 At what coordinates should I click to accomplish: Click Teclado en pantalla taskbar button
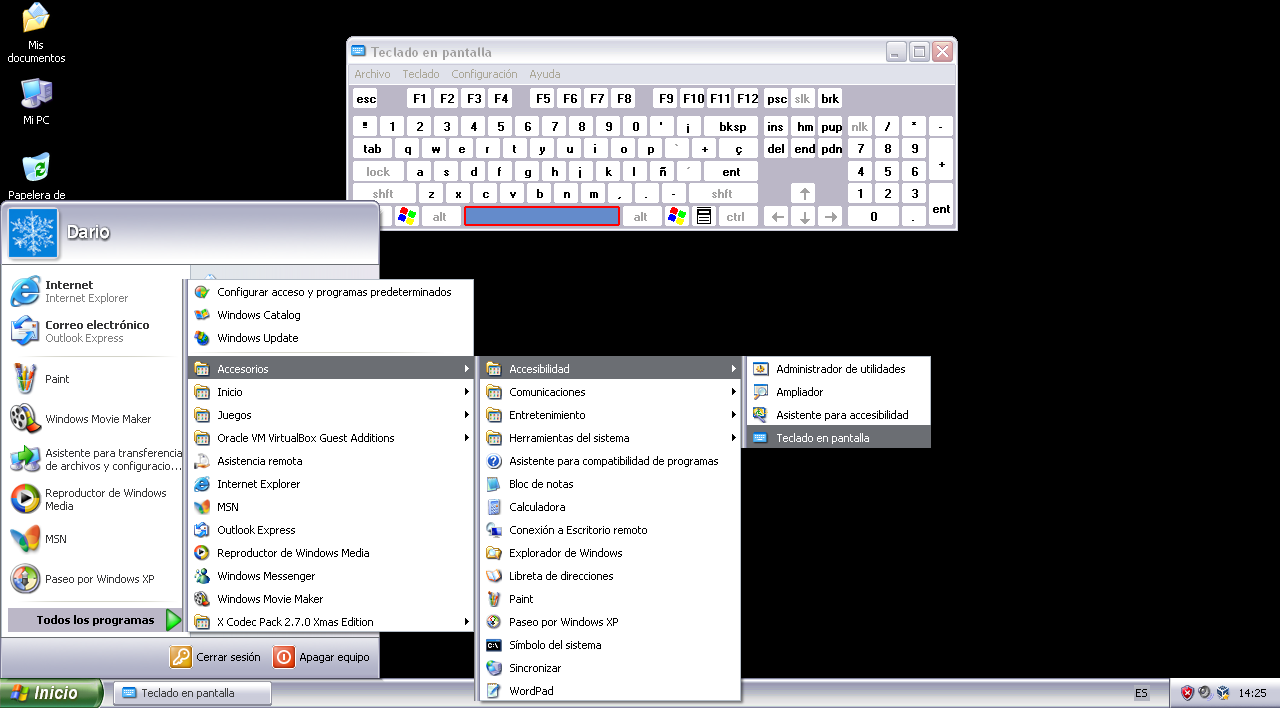click(191, 693)
